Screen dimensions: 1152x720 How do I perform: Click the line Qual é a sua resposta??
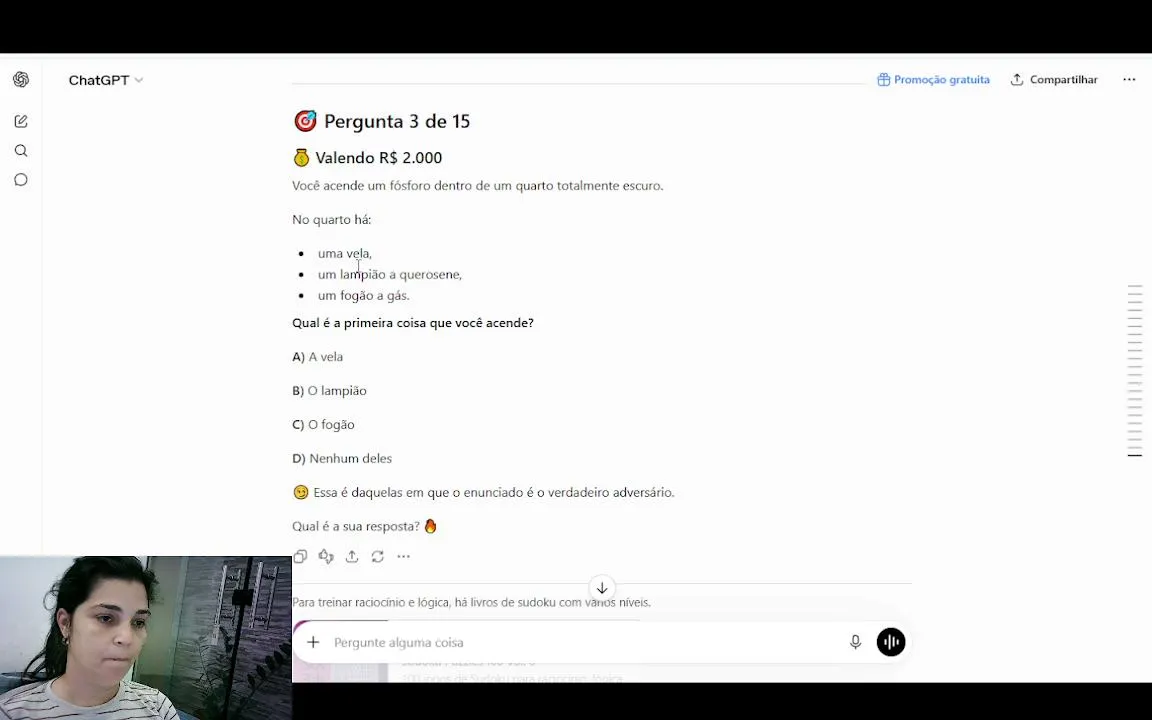point(364,526)
